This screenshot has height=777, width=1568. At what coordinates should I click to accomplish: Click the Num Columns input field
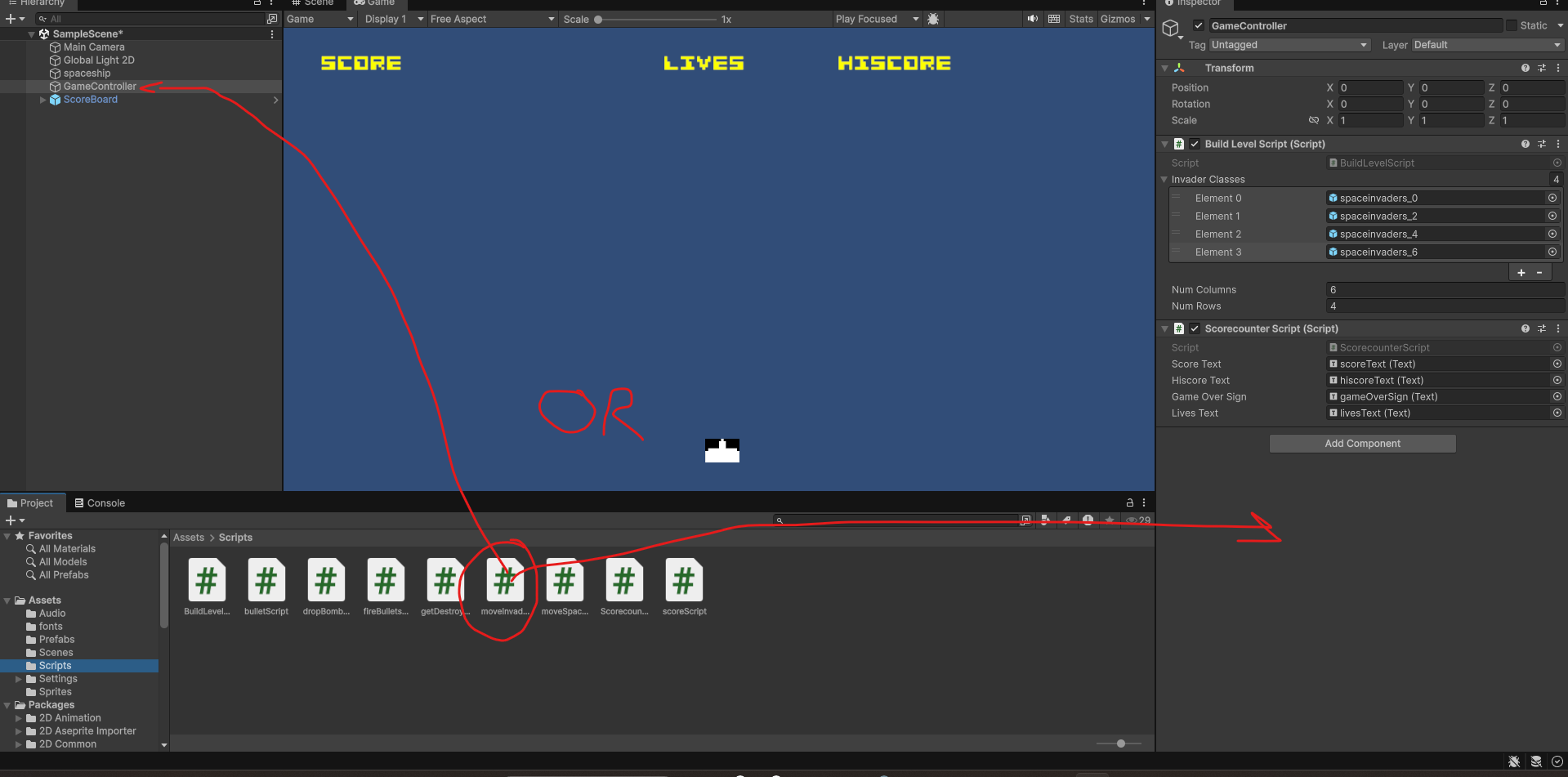point(1444,290)
